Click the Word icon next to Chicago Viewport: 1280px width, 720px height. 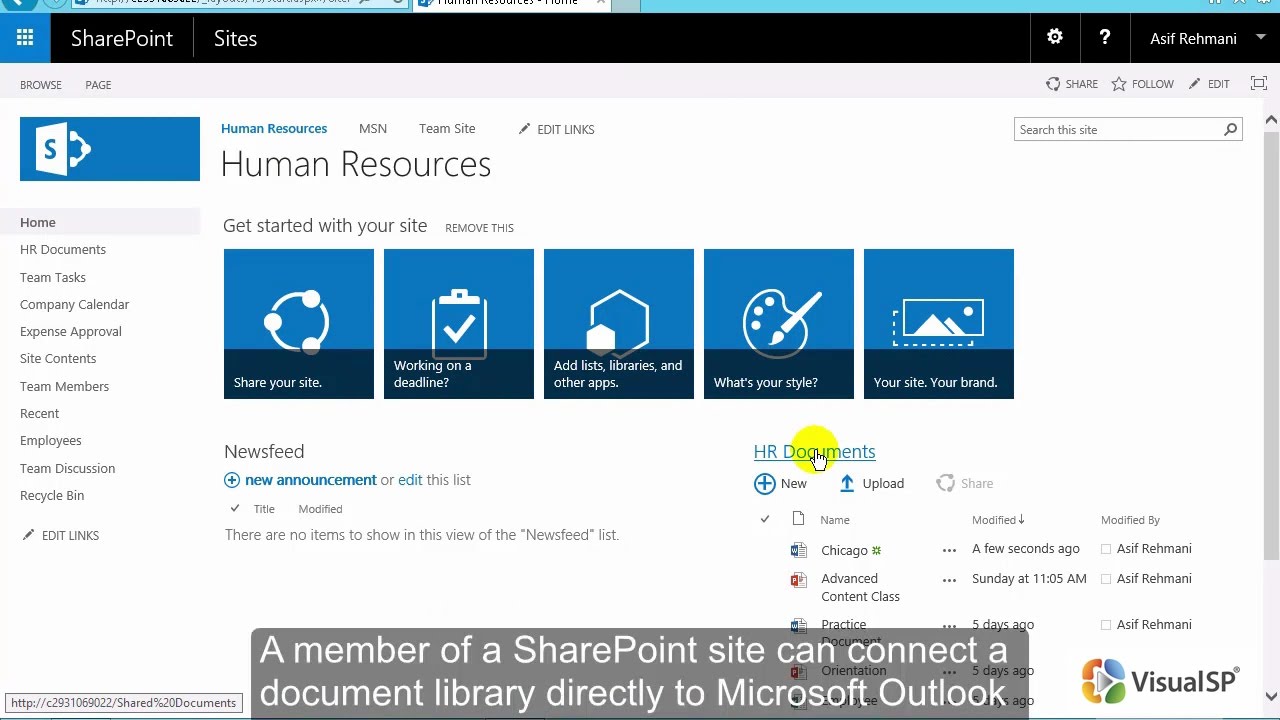(x=798, y=550)
